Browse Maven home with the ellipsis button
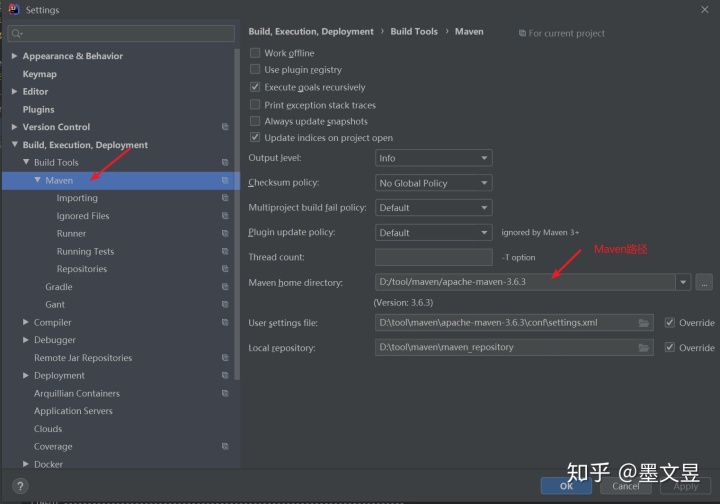 (704, 282)
